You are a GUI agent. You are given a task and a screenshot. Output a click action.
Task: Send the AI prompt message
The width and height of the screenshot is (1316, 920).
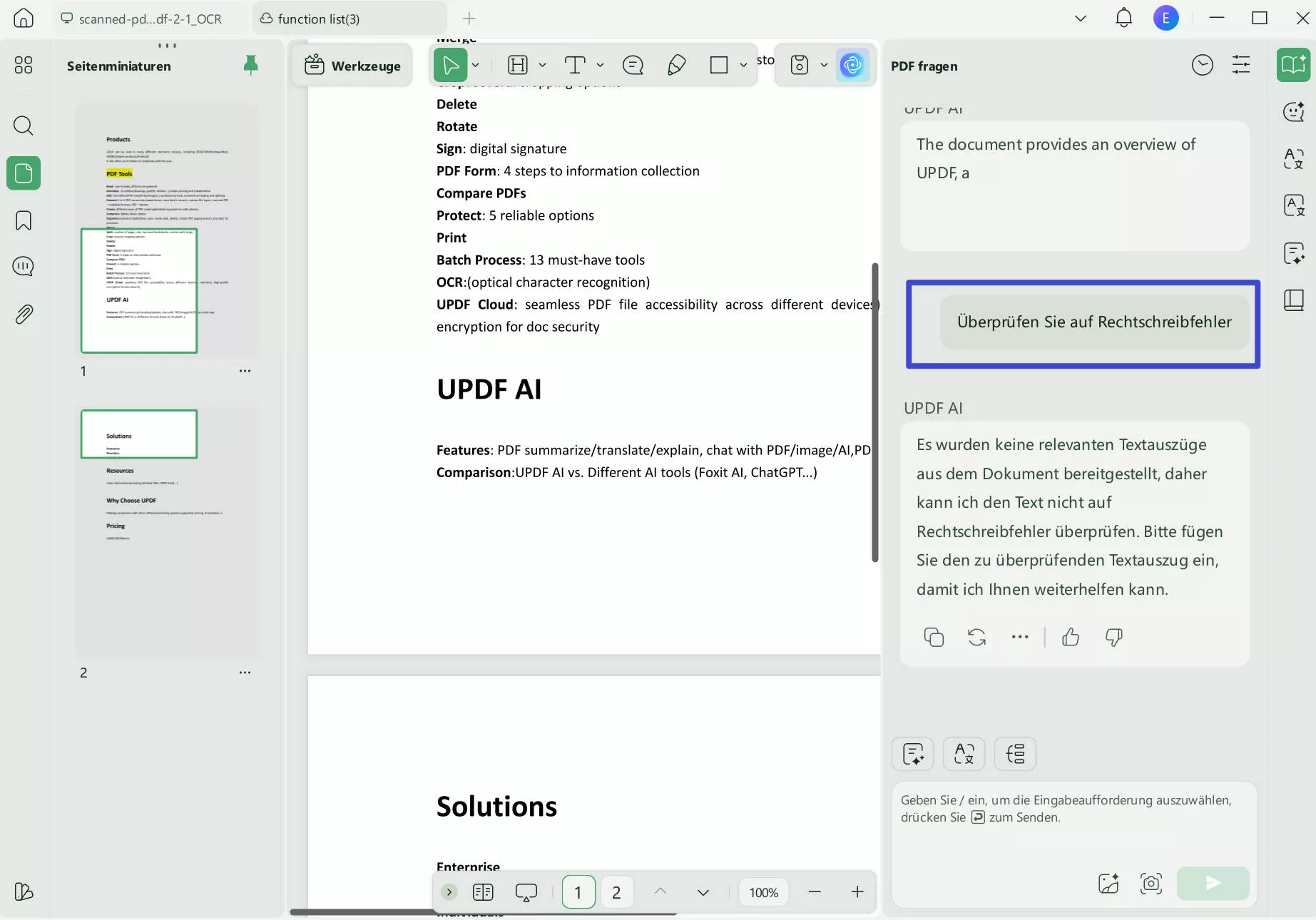1213,884
